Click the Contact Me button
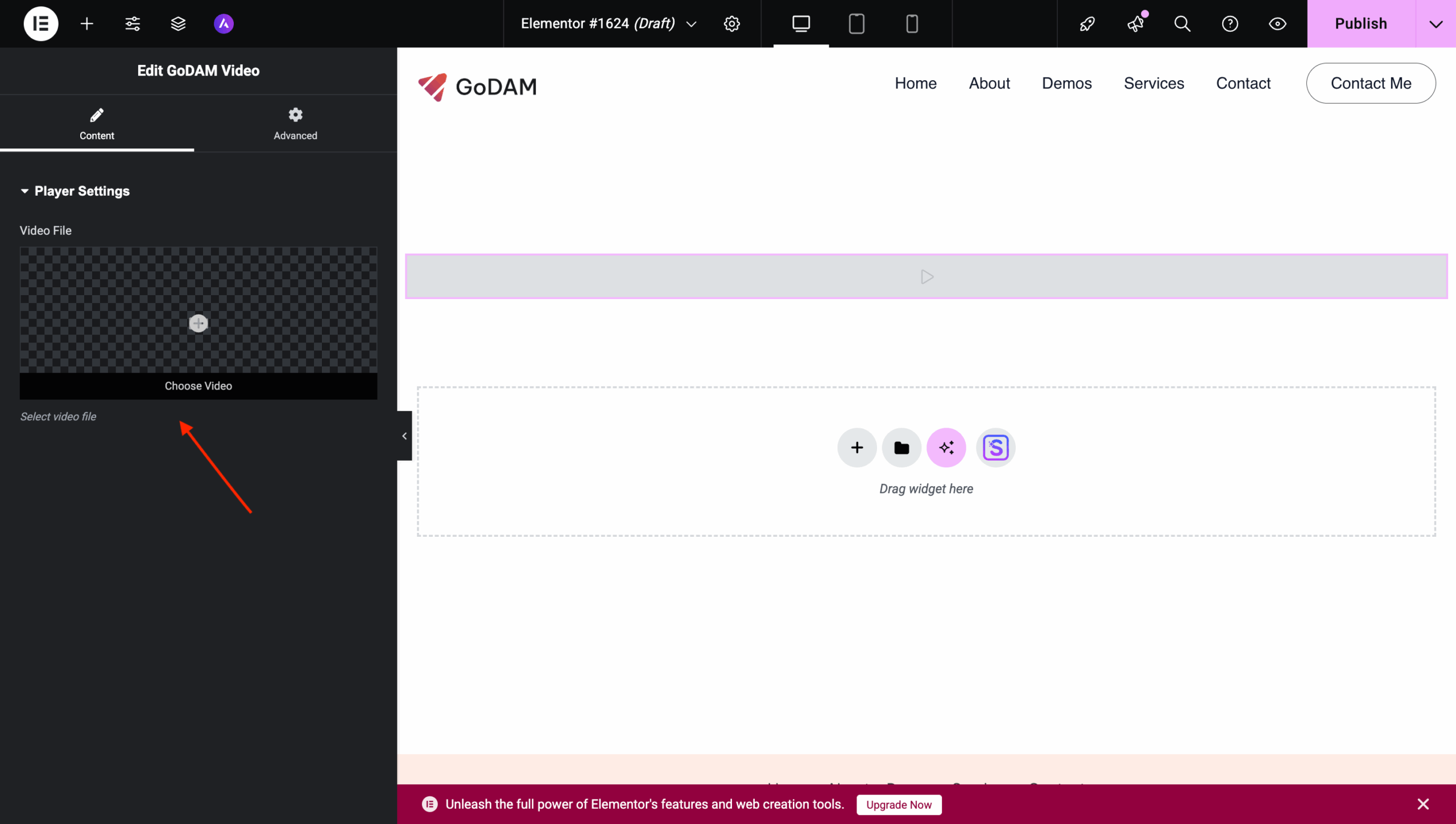Screen dimensions: 1456x824 coord(1371,84)
